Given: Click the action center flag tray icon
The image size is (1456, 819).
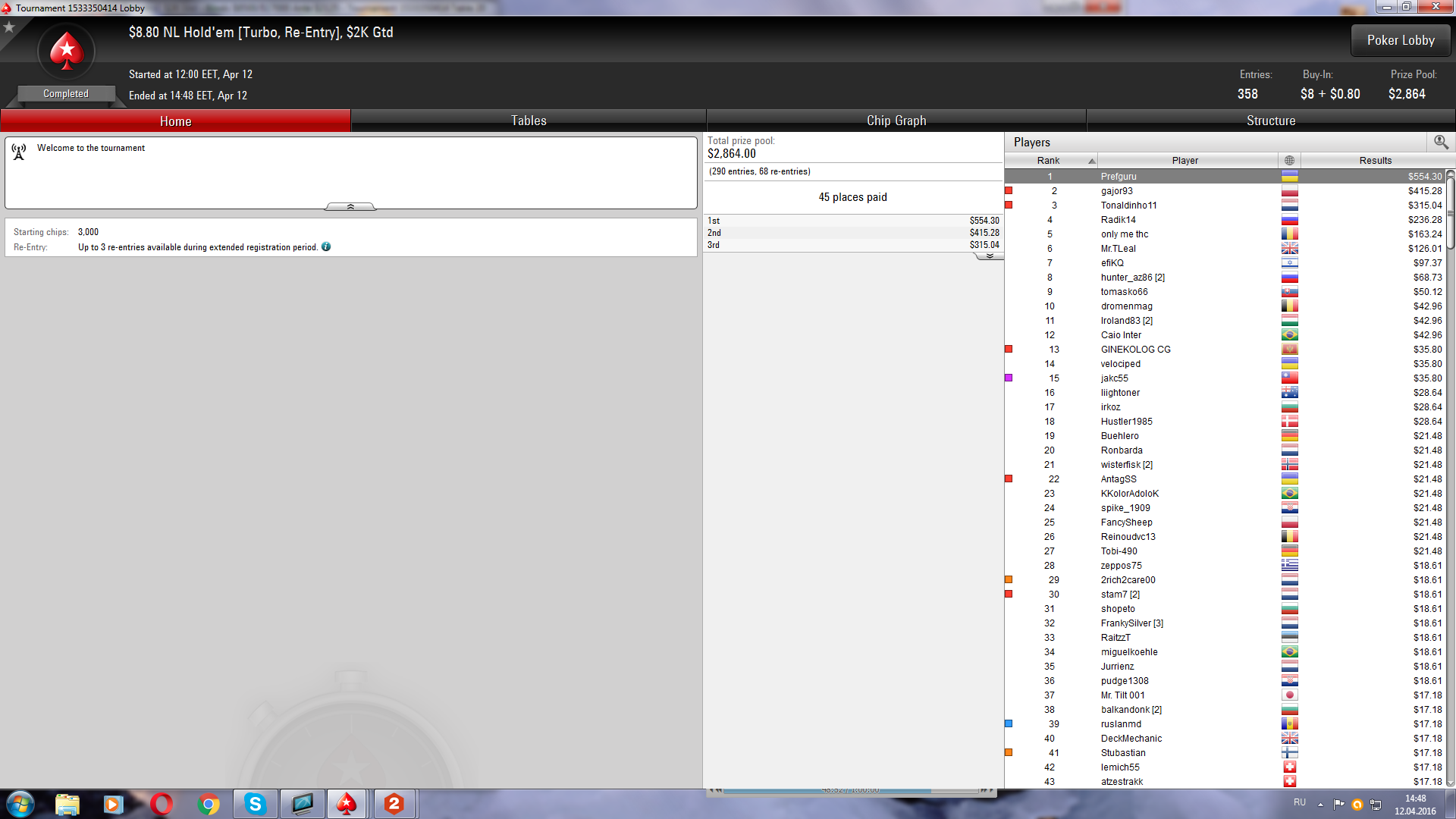Looking at the screenshot, I should tap(1338, 805).
